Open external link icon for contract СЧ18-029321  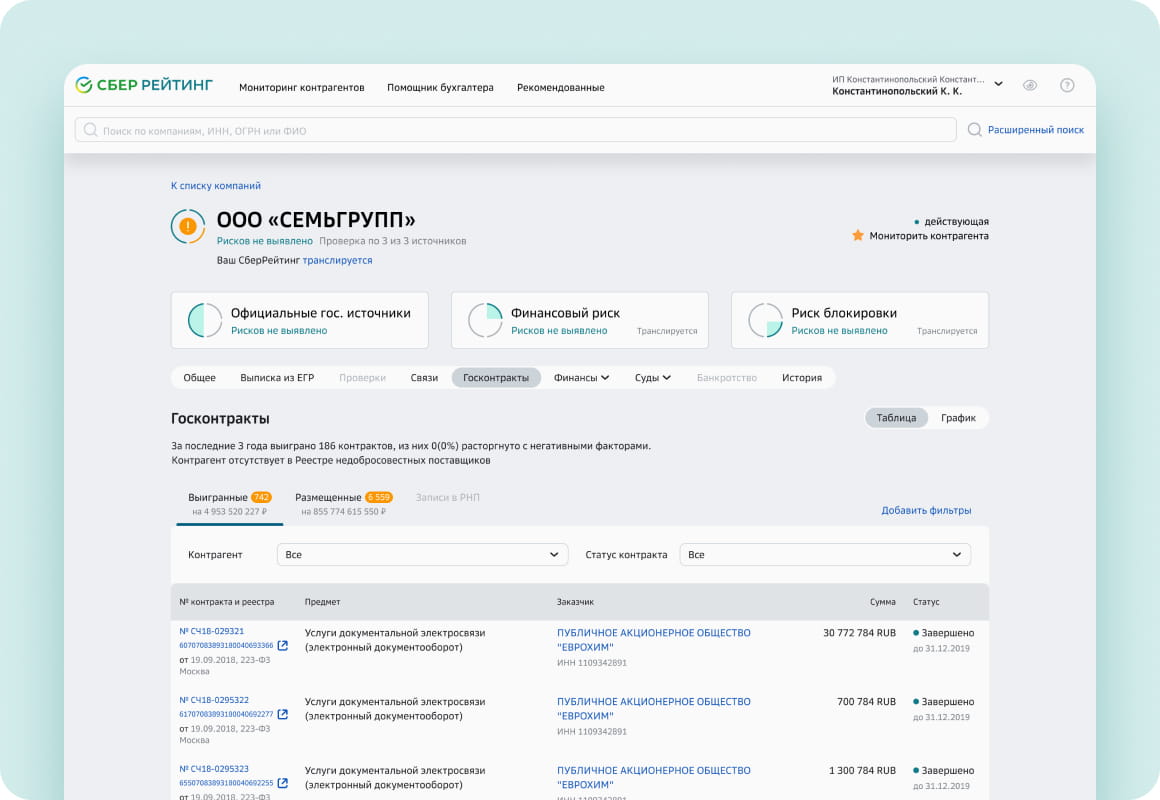point(282,646)
